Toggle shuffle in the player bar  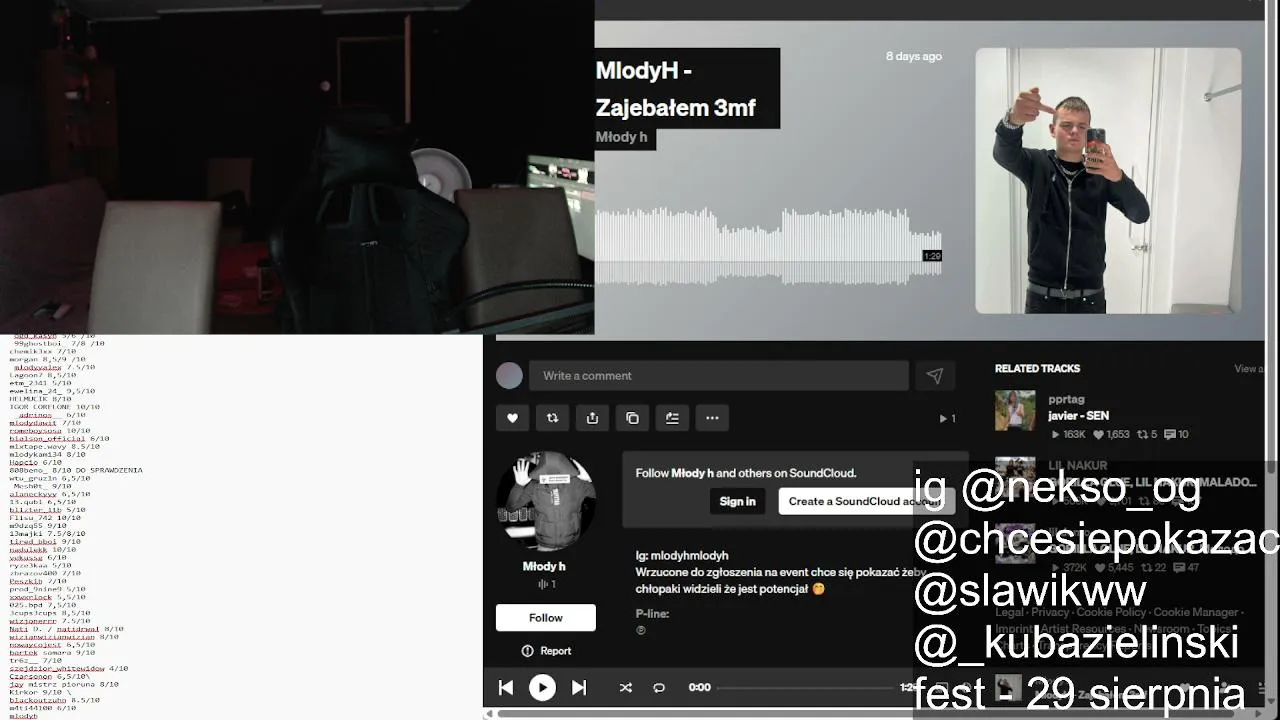[625, 687]
